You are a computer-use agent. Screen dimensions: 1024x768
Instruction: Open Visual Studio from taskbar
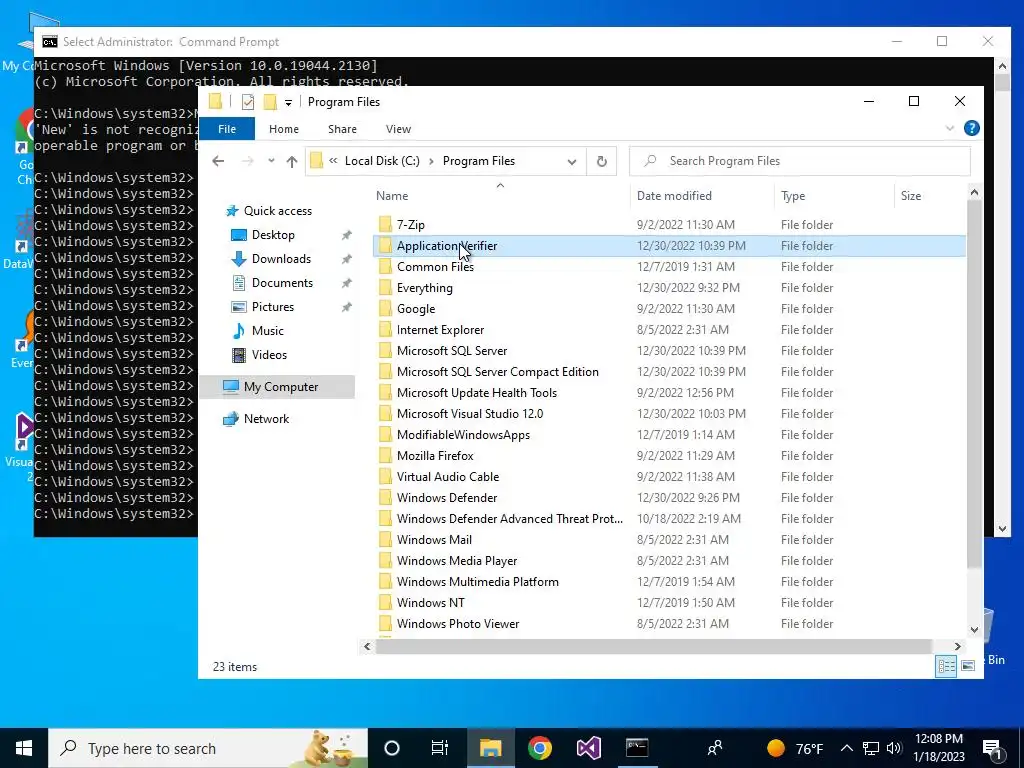[588, 748]
